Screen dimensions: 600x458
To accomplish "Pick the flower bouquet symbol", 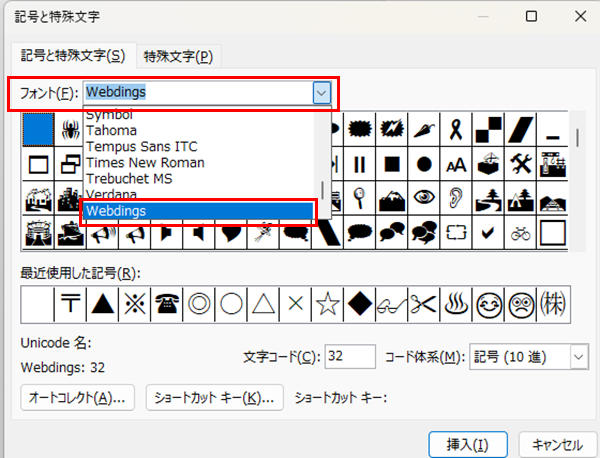I will pos(263,233).
